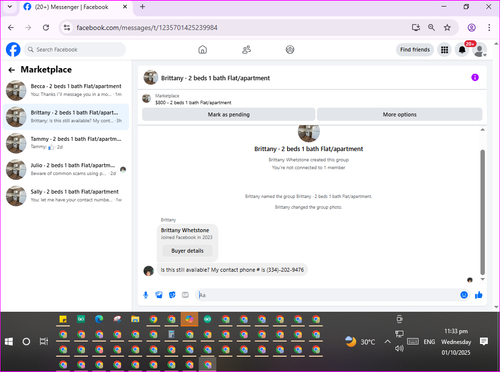The image size is (500, 372).
Task: Click the zoom magnifier icon in address bar
Action: [431, 28]
